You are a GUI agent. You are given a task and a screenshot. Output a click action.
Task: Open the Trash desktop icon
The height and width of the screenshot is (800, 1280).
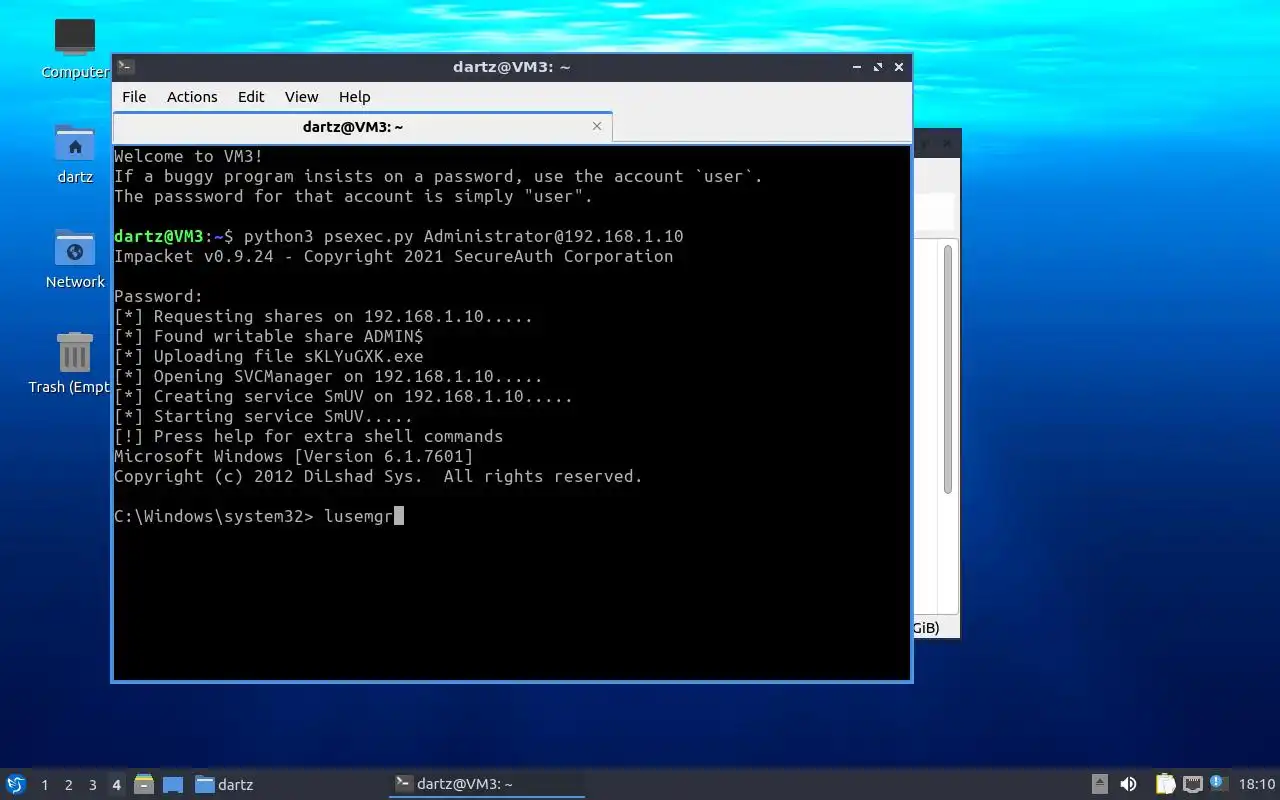tap(75, 363)
